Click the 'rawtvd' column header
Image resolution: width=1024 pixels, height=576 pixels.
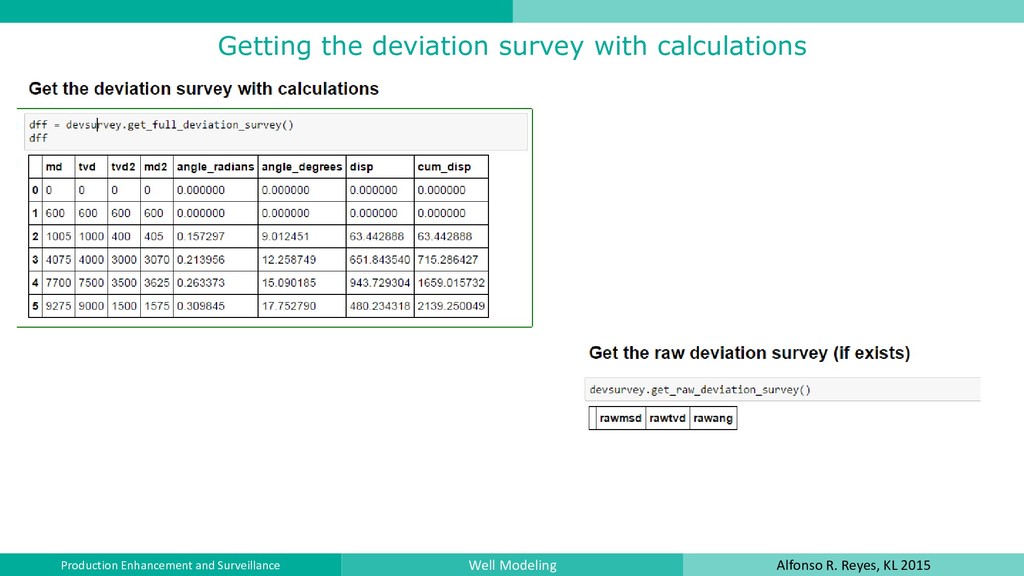click(667, 418)
